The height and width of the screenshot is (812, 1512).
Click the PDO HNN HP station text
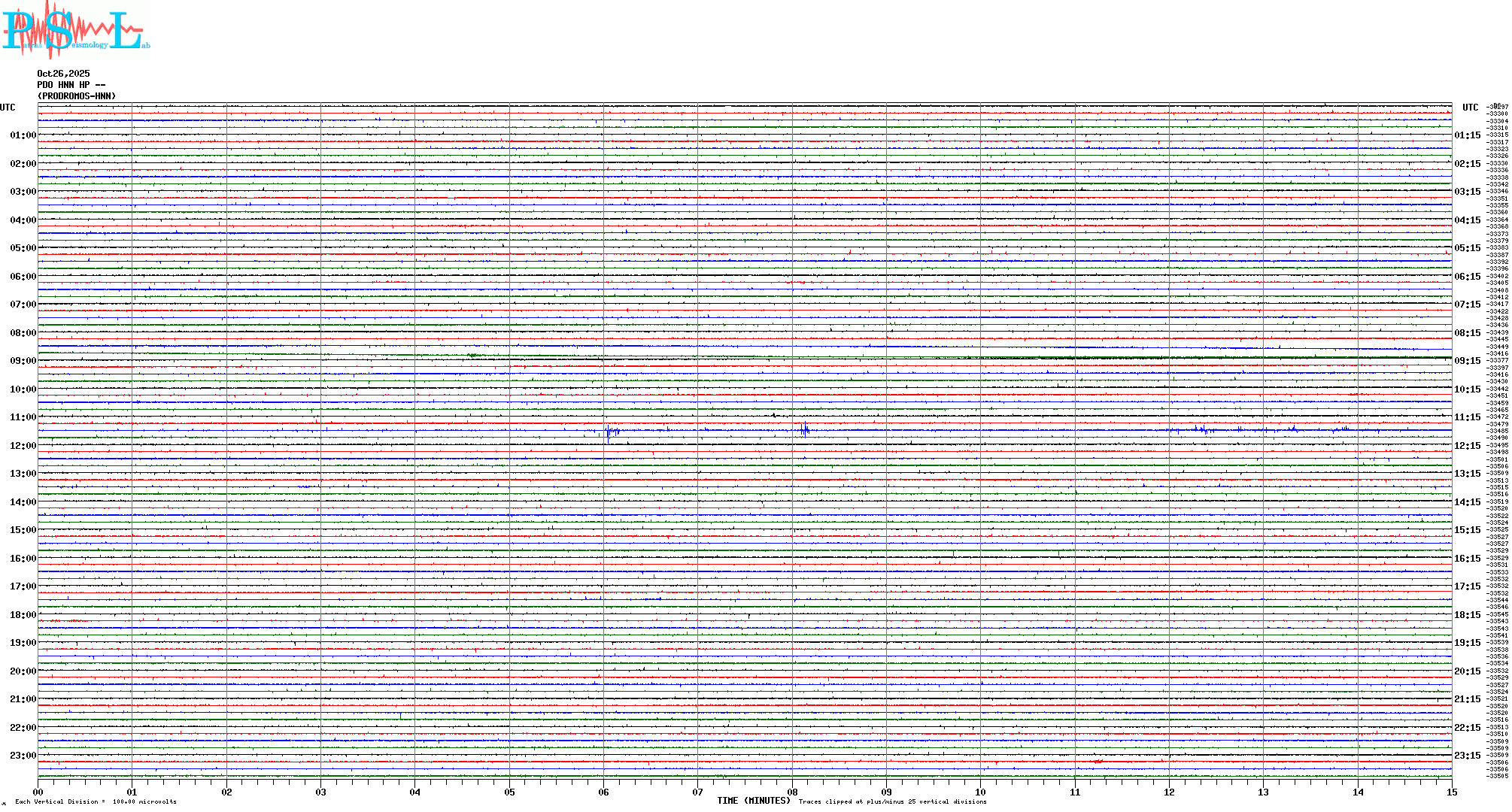[71, 85]
